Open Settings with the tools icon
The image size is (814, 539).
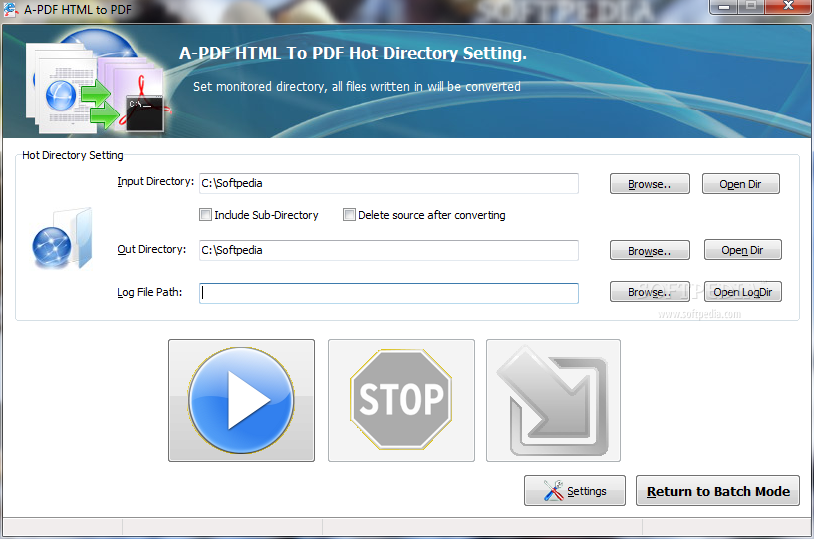click(x=575, y=491)
